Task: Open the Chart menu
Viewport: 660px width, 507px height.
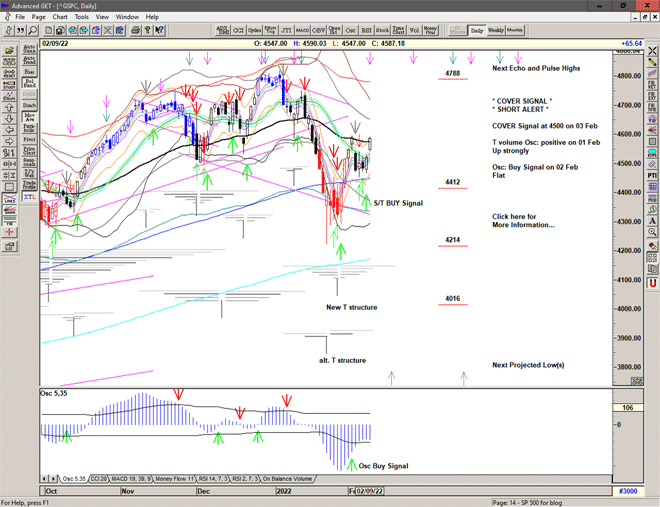Action: [x=60, y=17]
